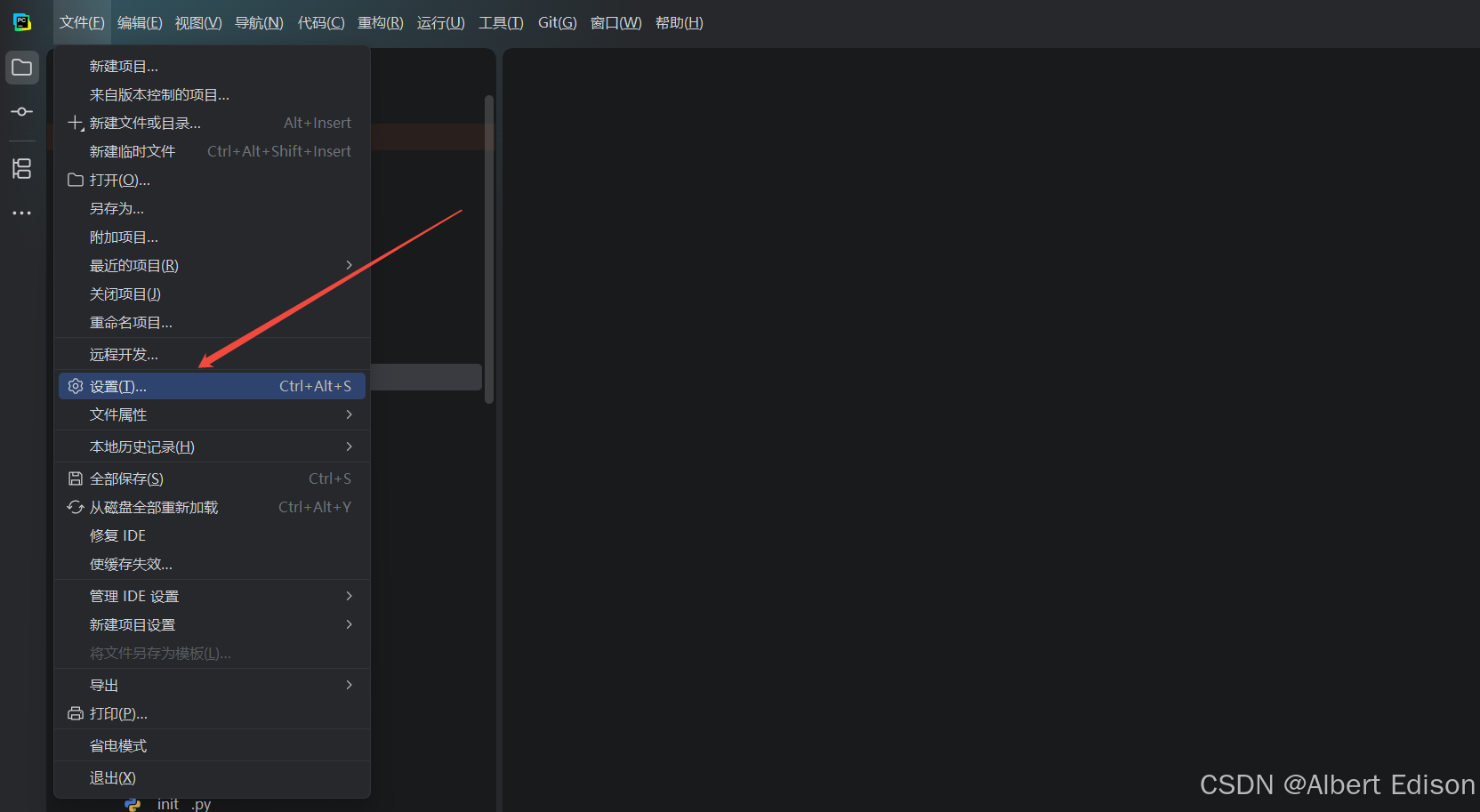
Task: Expand the 管理 IDE 设置 submenu arrow
Action: 349,596
